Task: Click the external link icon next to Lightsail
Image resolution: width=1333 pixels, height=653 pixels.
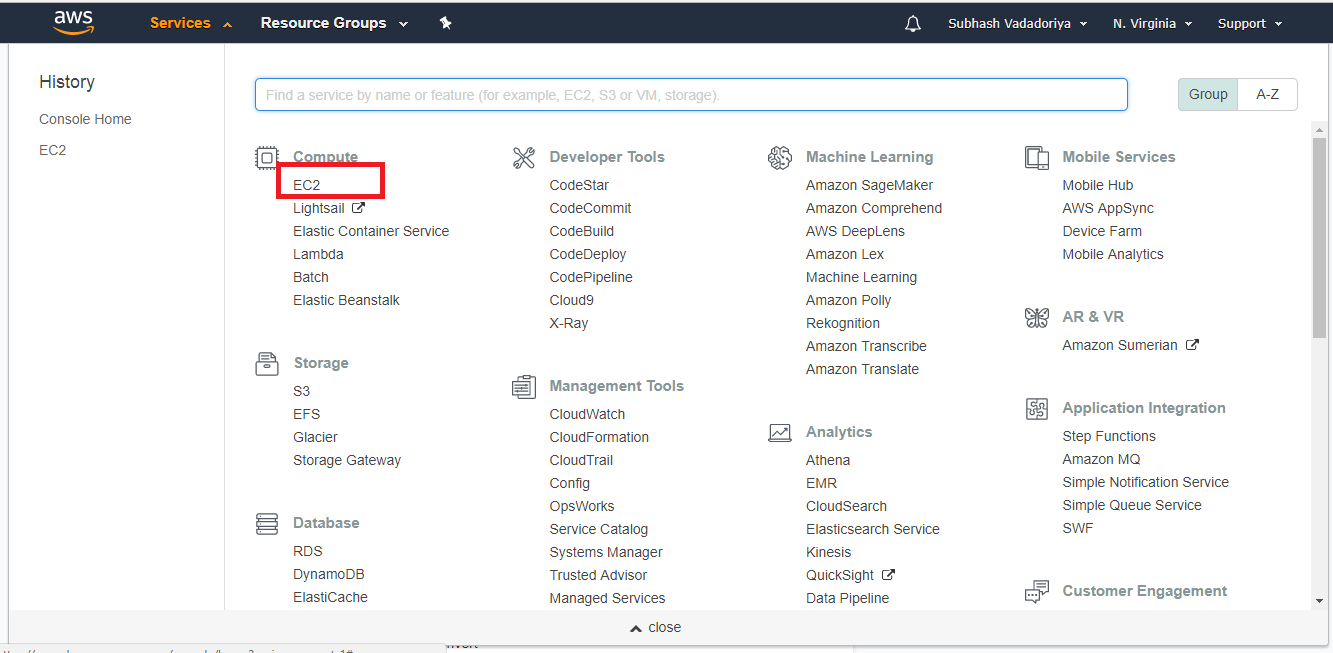Action: pos(358,208)
